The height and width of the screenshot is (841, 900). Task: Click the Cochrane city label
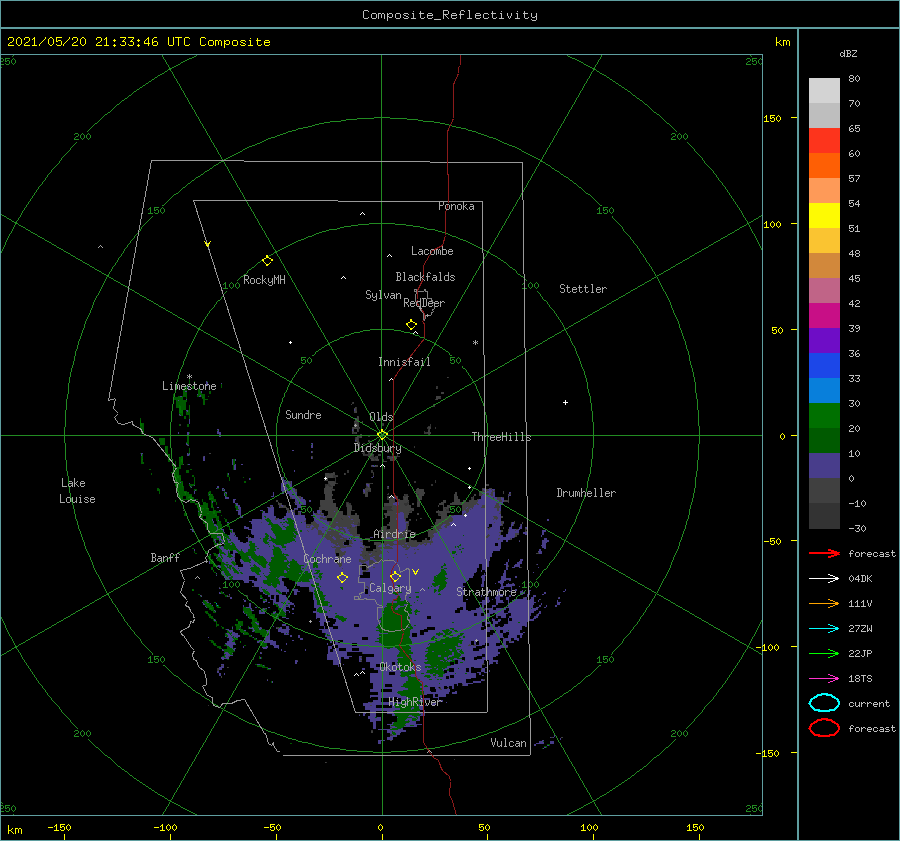click(x=327, y=559)
